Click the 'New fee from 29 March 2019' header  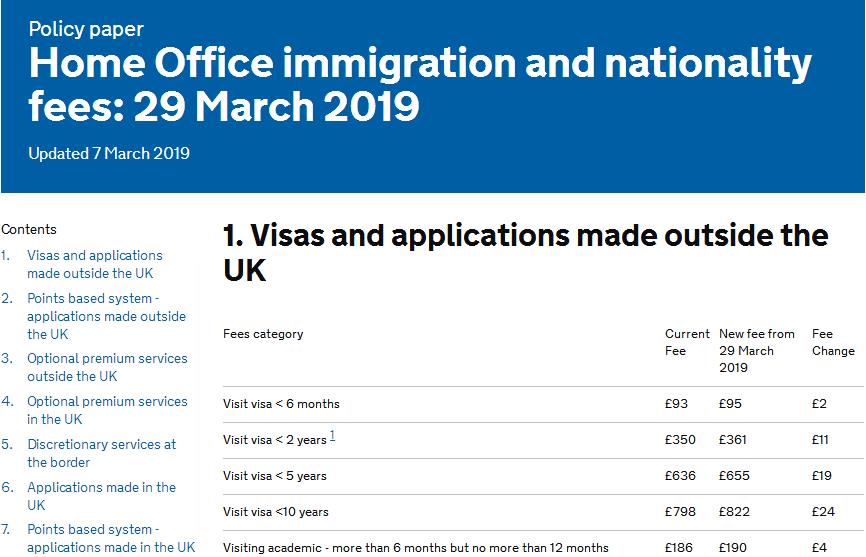[756, 350]
